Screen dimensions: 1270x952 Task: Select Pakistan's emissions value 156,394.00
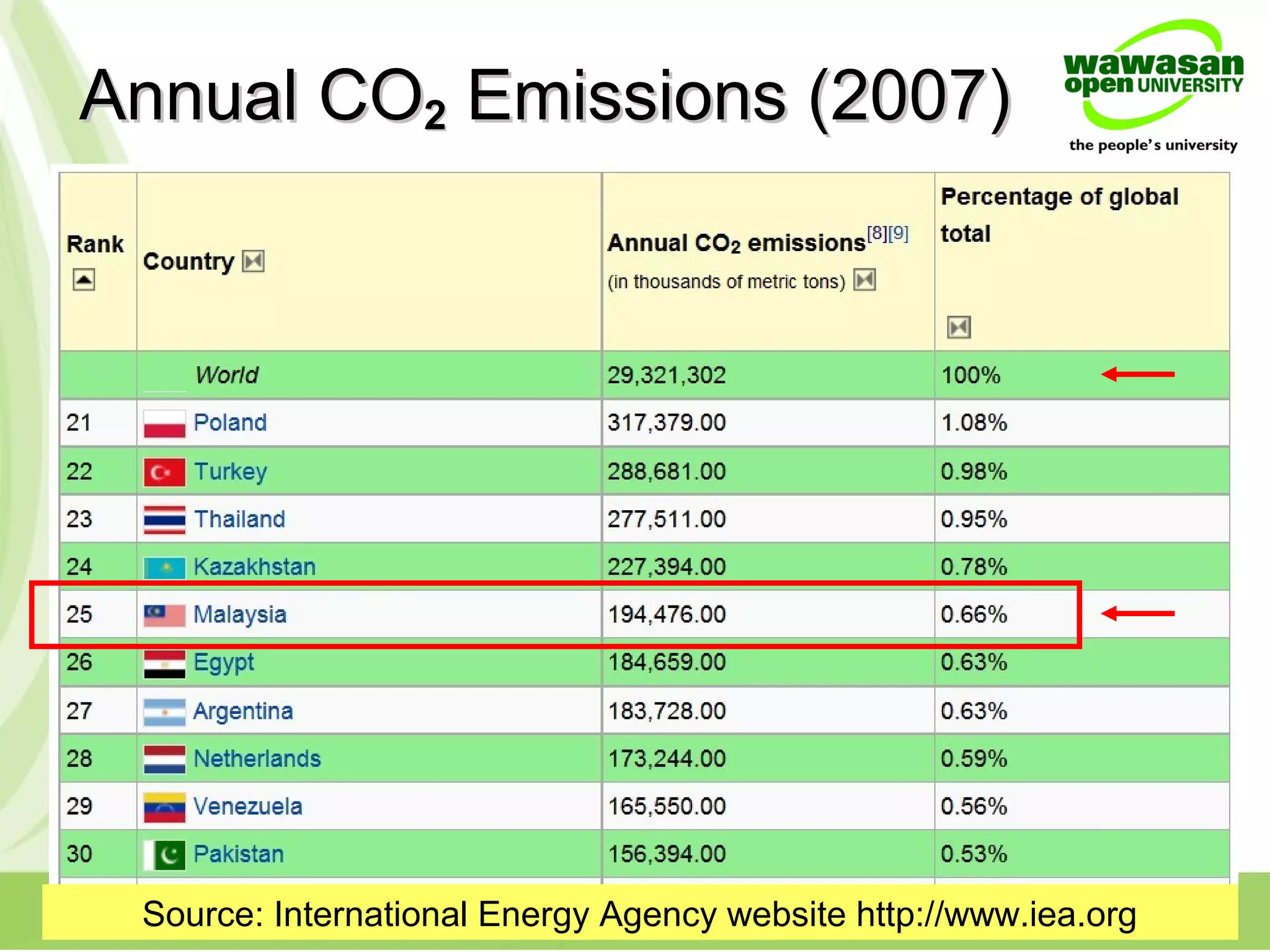(667, 854)
